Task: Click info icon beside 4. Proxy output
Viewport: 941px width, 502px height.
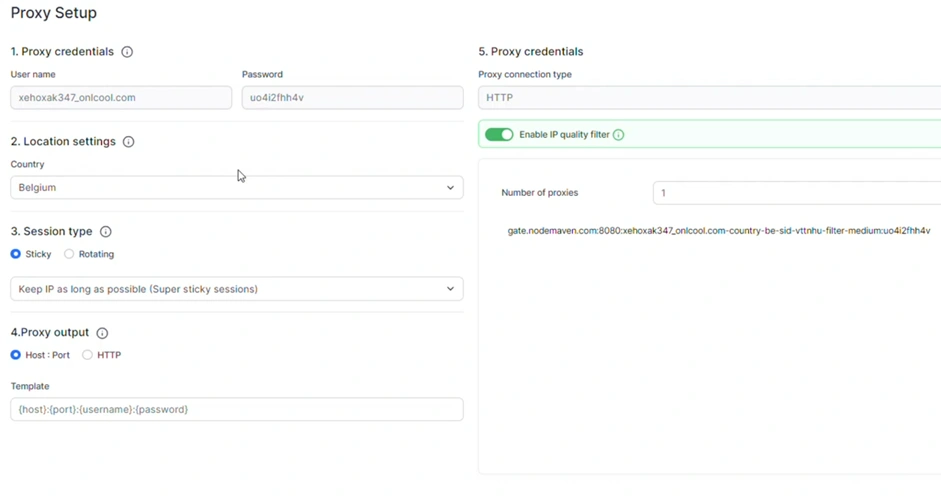Action: [x=102, y=333]
